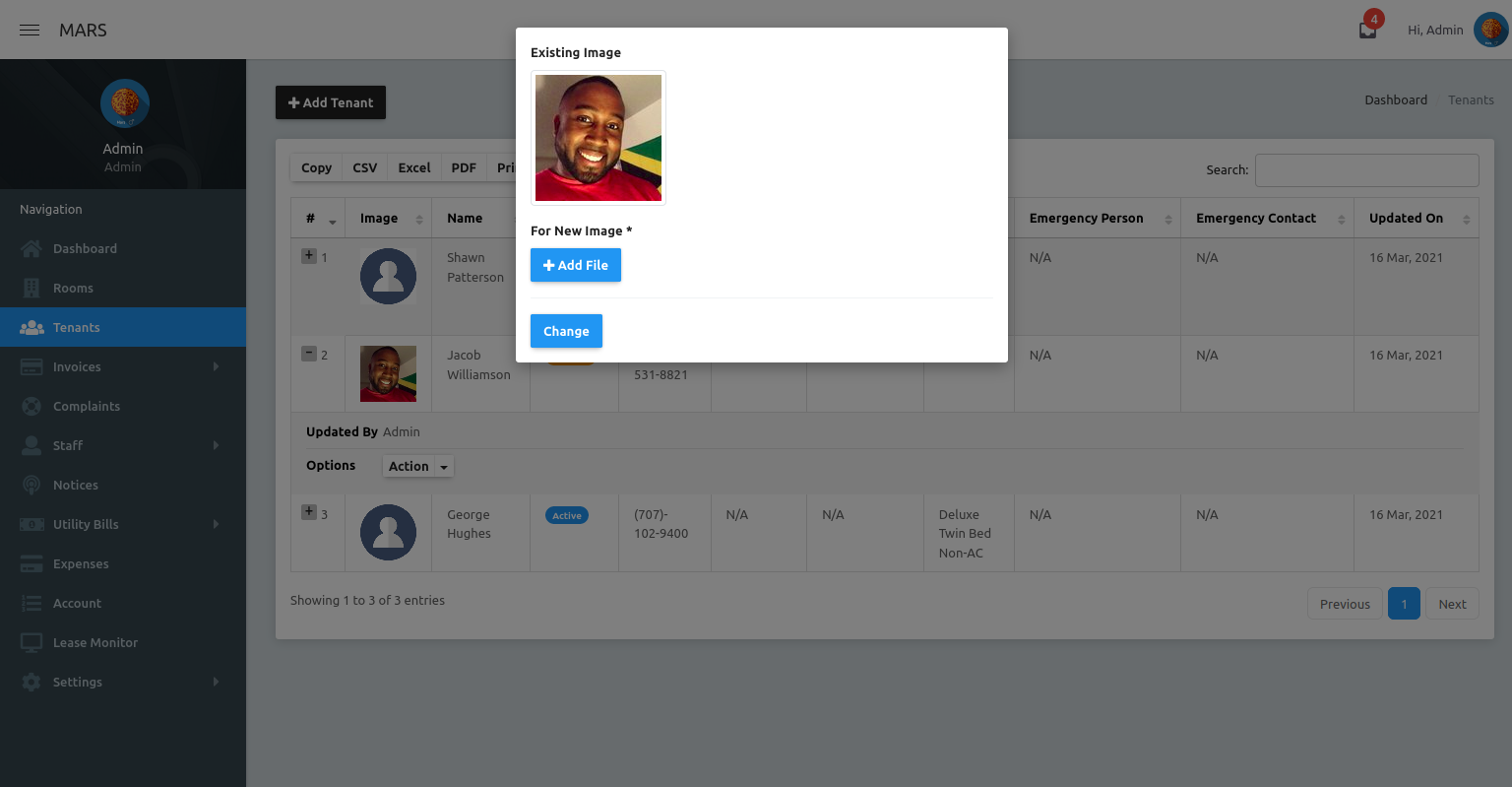Open the Action dropdown for Jacob Williamson

tap(417, 466)
